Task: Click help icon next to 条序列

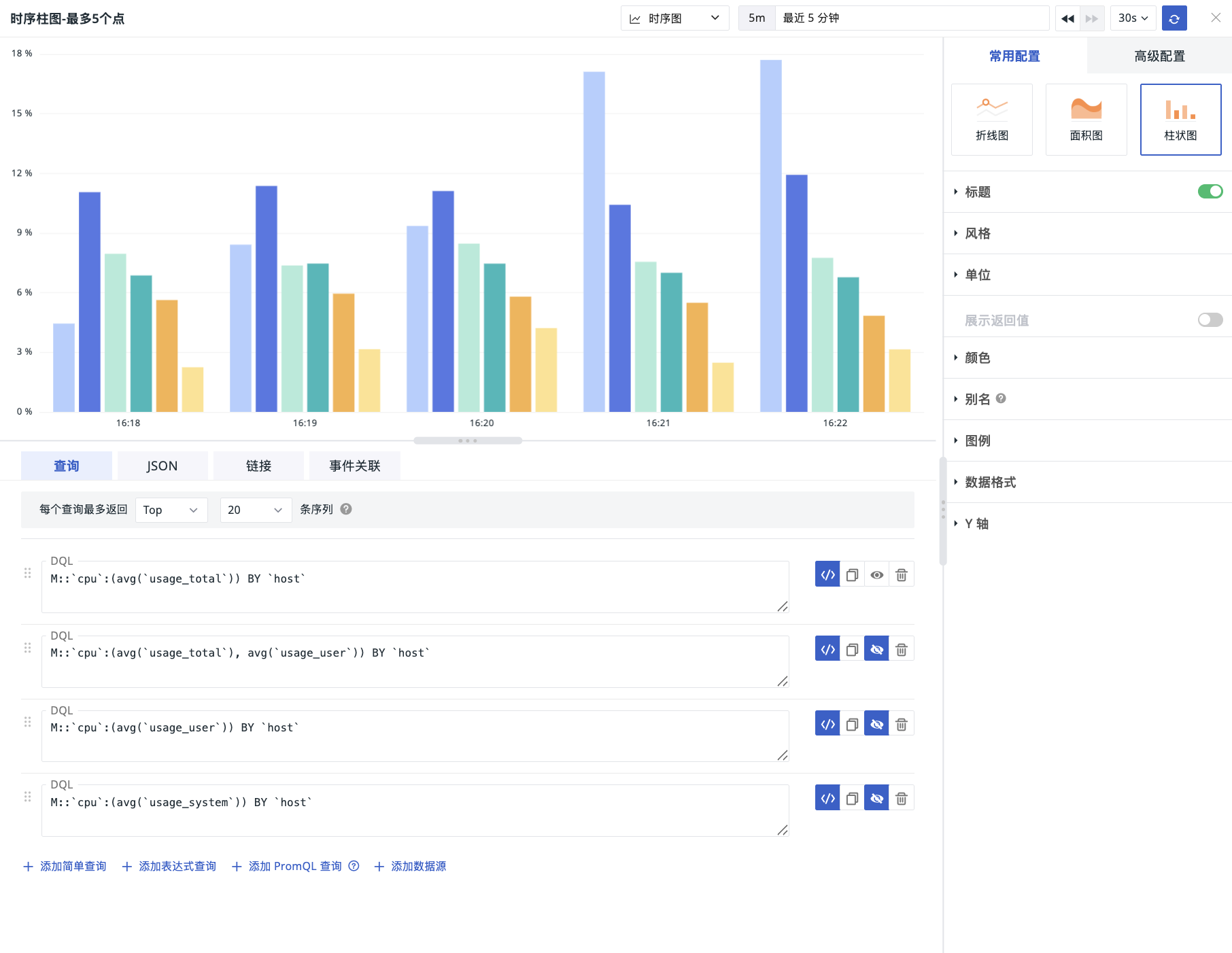Action: click(x=346, y=509)
